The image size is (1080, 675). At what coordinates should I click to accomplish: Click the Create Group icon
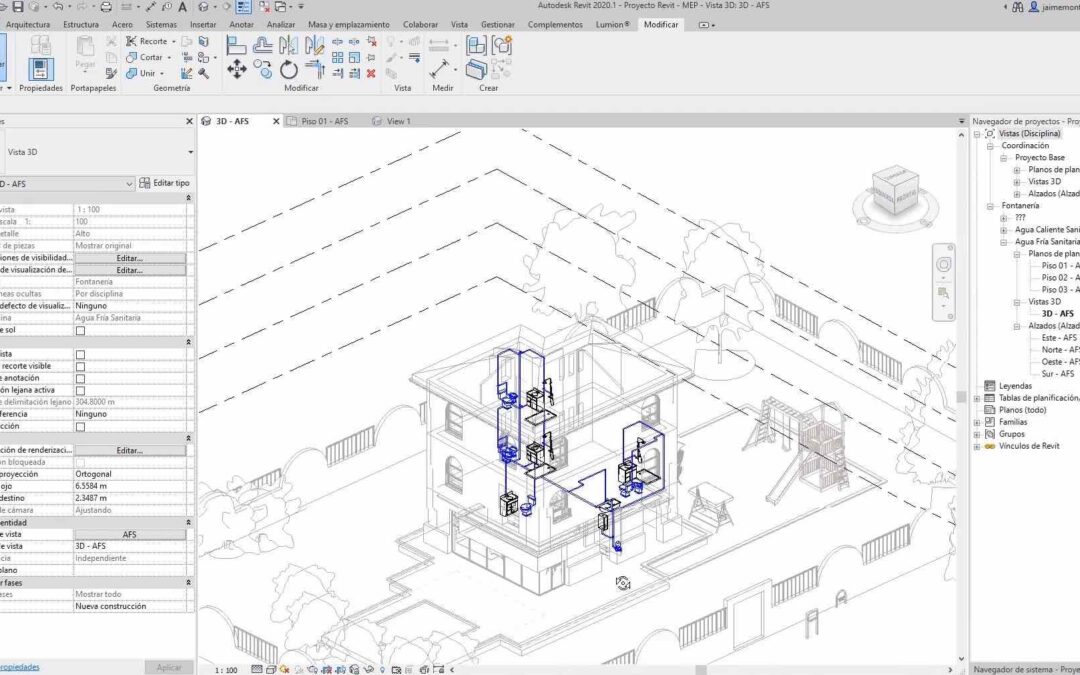[501, 45]
